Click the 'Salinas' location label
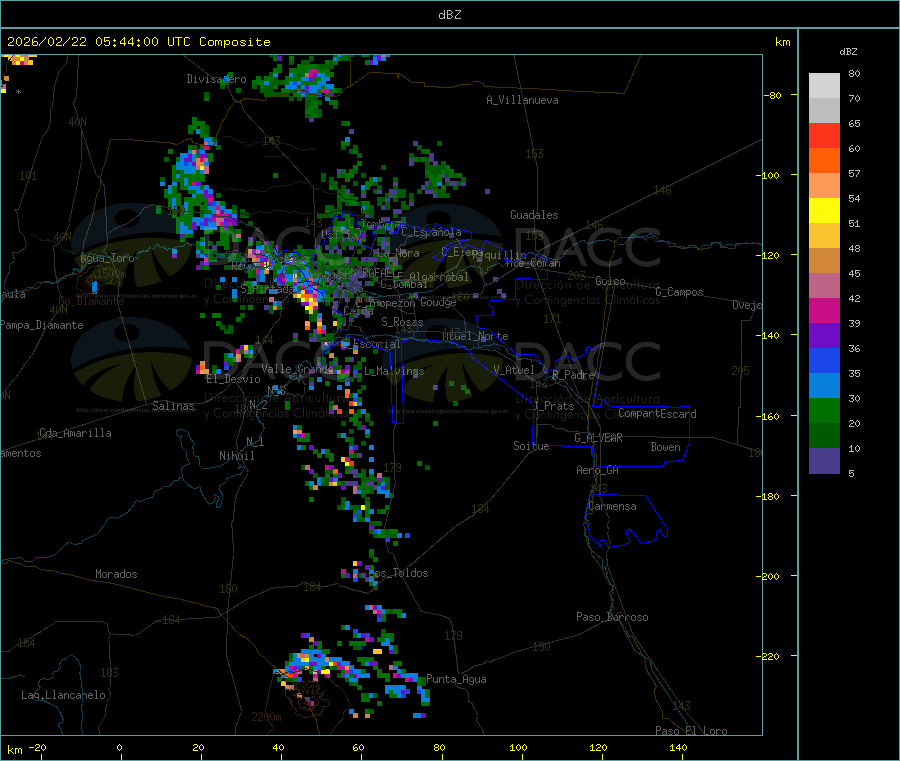Viewport: 900px width, 761px height. (173, 406)
